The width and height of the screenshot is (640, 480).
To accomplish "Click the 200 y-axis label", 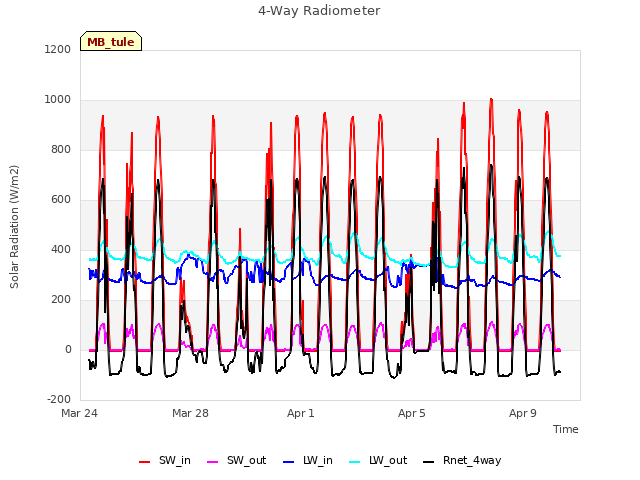I will click(x=61, y=300).
